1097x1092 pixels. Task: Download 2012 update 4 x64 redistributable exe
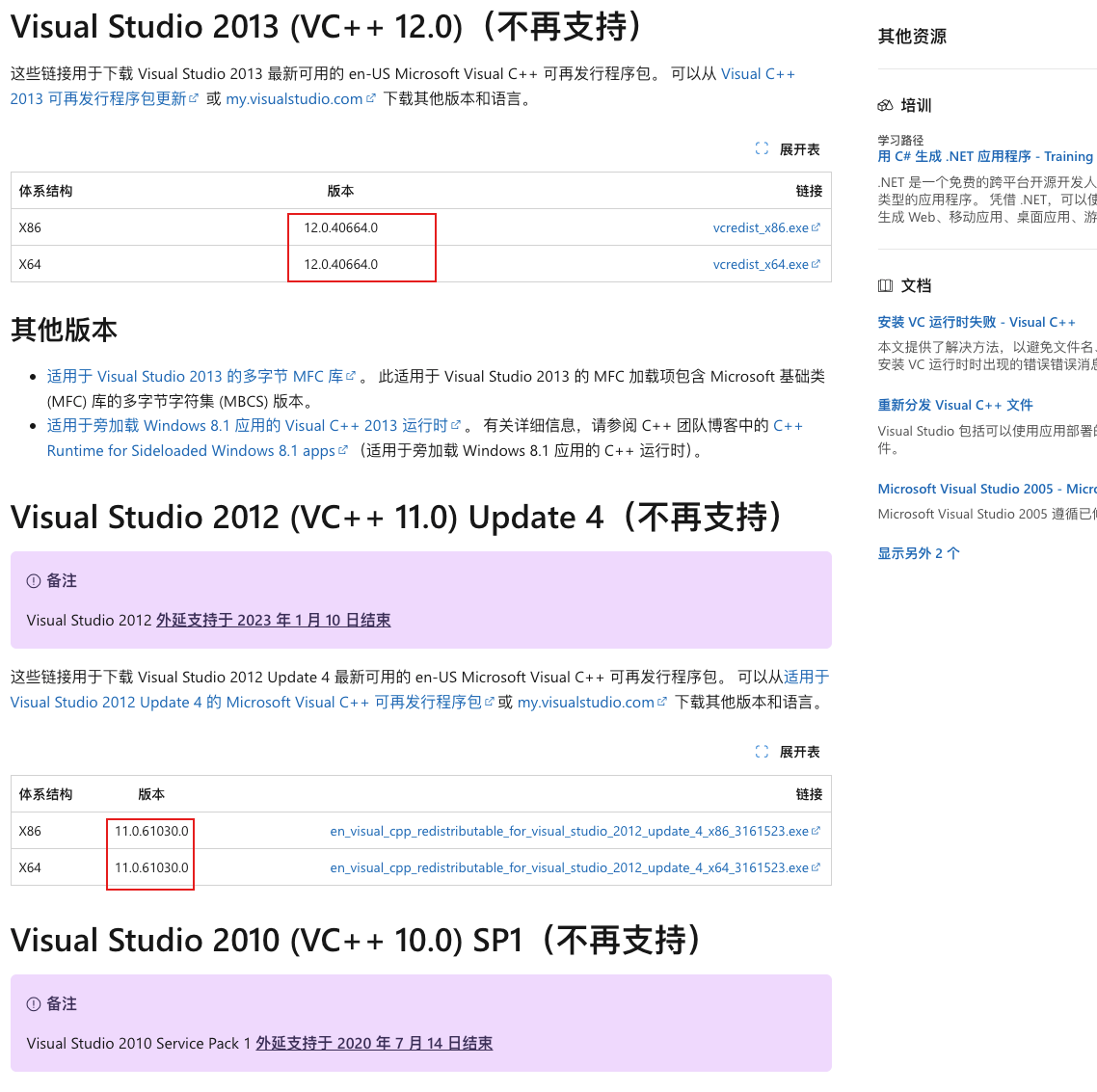tap(570, 866)
